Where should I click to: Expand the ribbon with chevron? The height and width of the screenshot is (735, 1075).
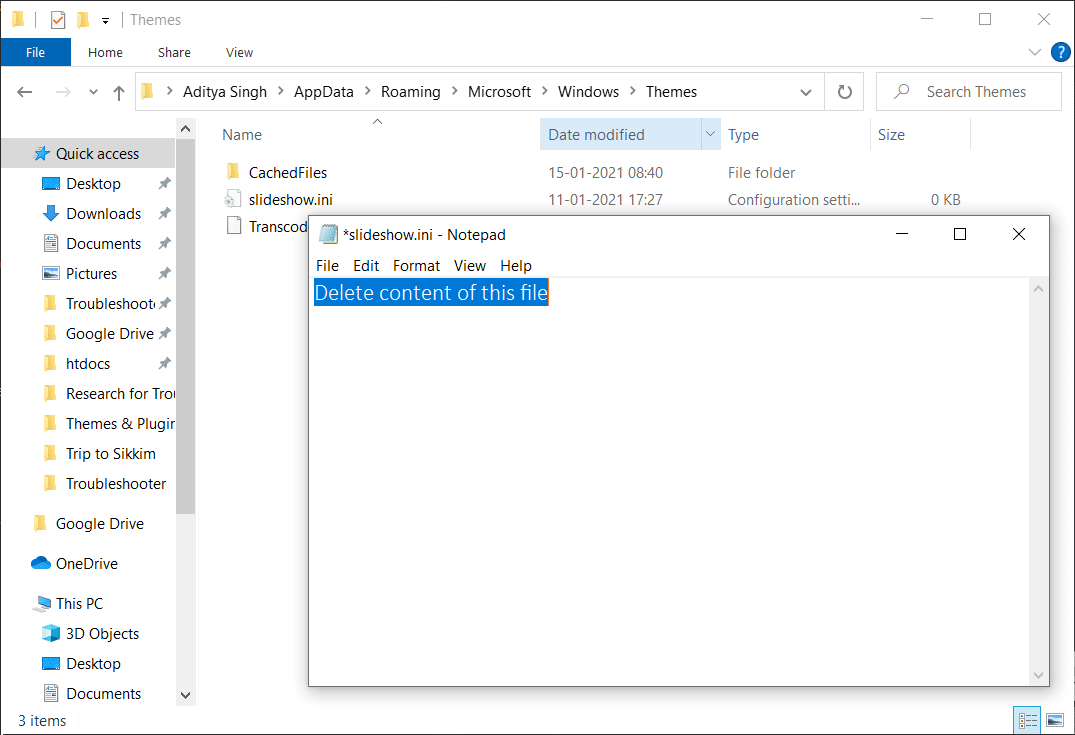(1035, 52)
